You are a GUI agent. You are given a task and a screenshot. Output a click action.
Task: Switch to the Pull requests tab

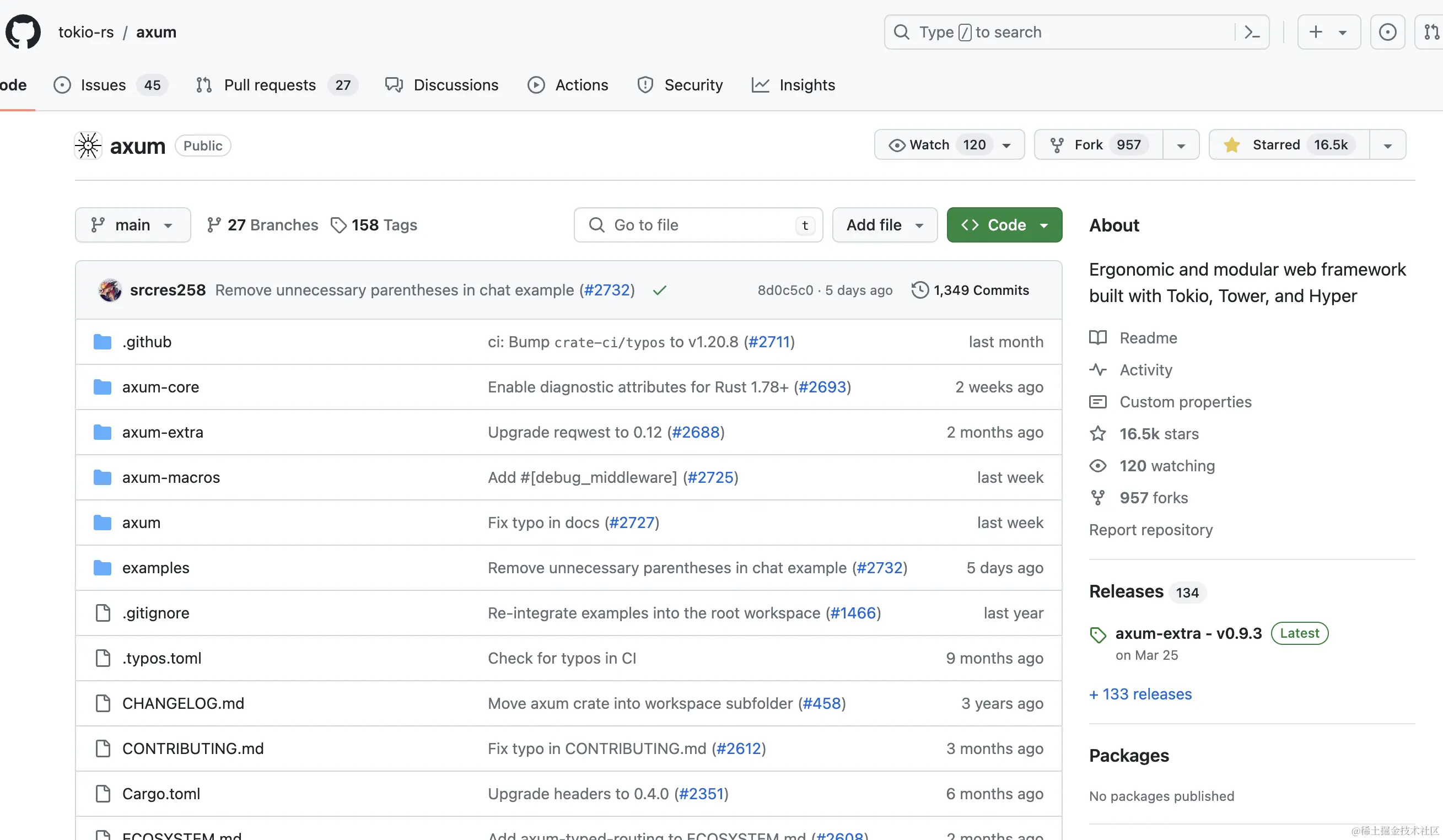[269, 85]
